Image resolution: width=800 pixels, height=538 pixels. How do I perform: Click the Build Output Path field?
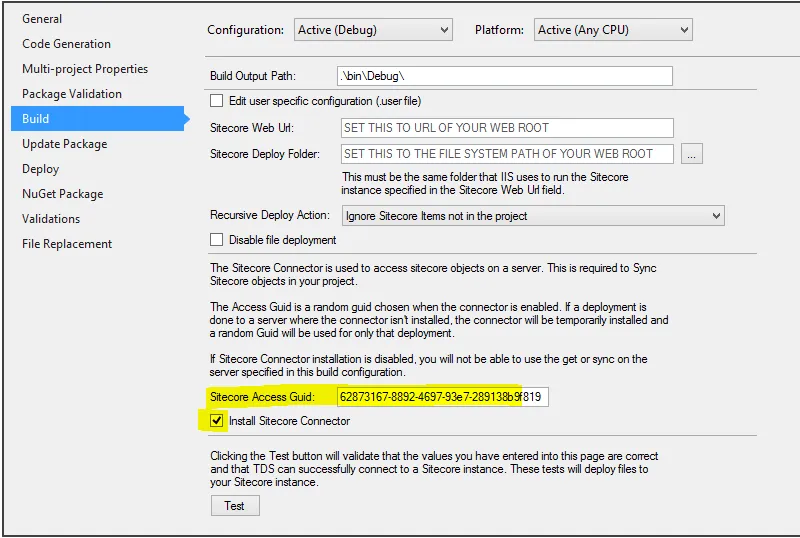[x=505, y=76]
